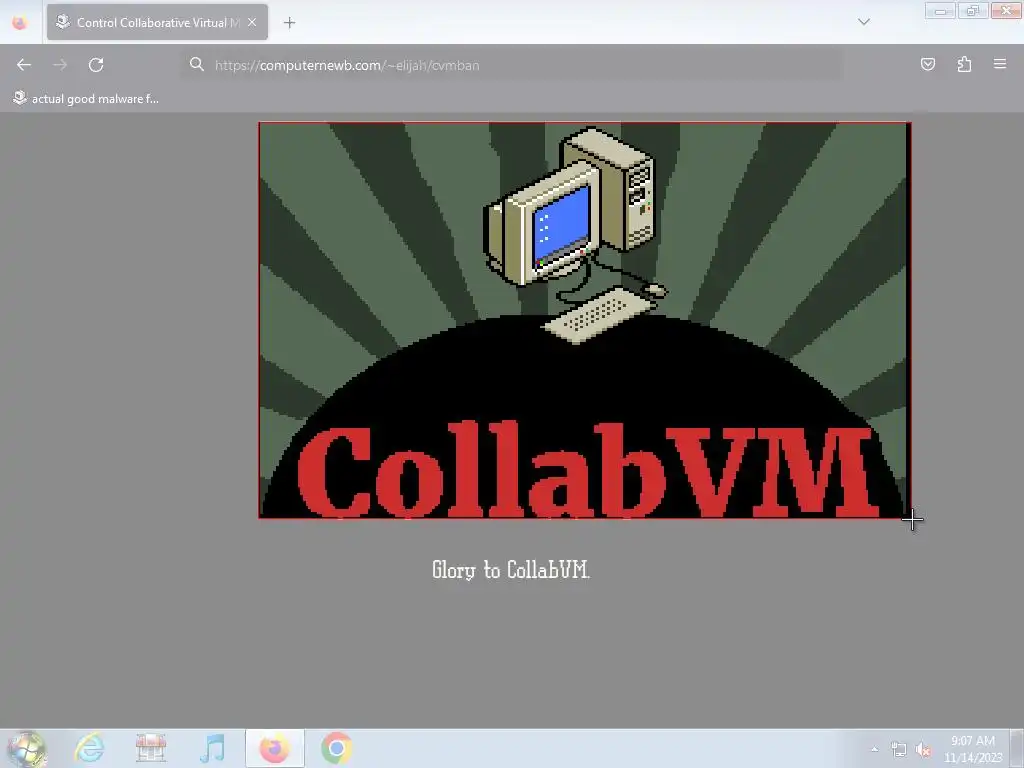The image size is (1024, 768).
Task: Open the network tray icon
Action: point(899,750)
